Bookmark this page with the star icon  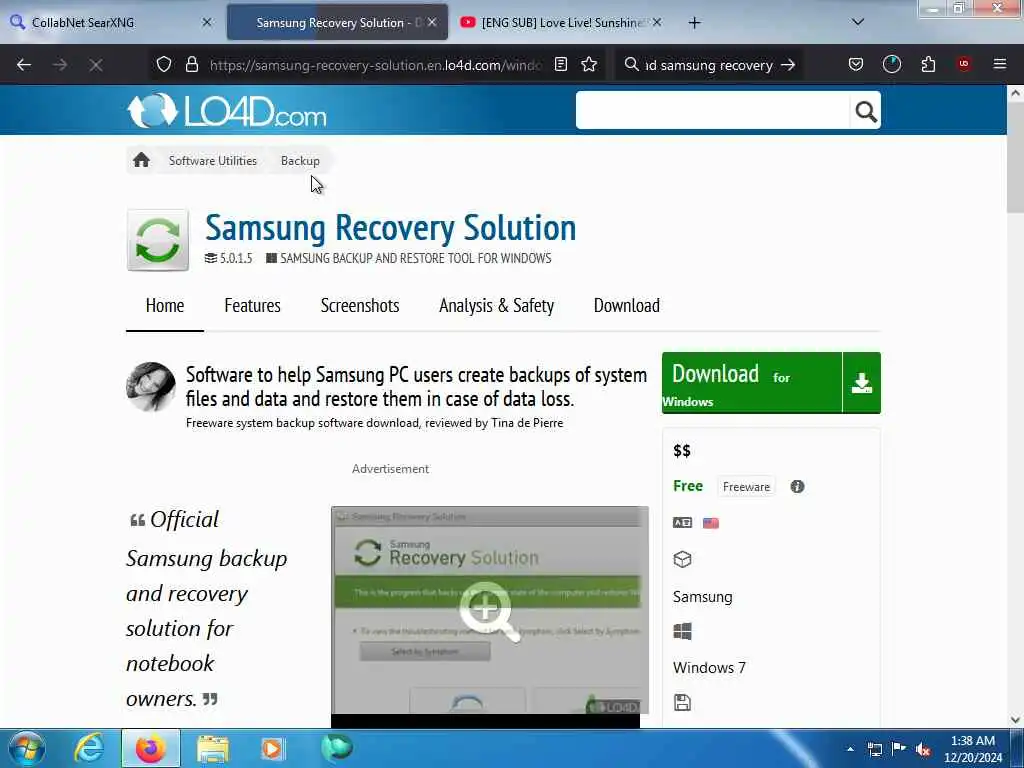(589, 64)
